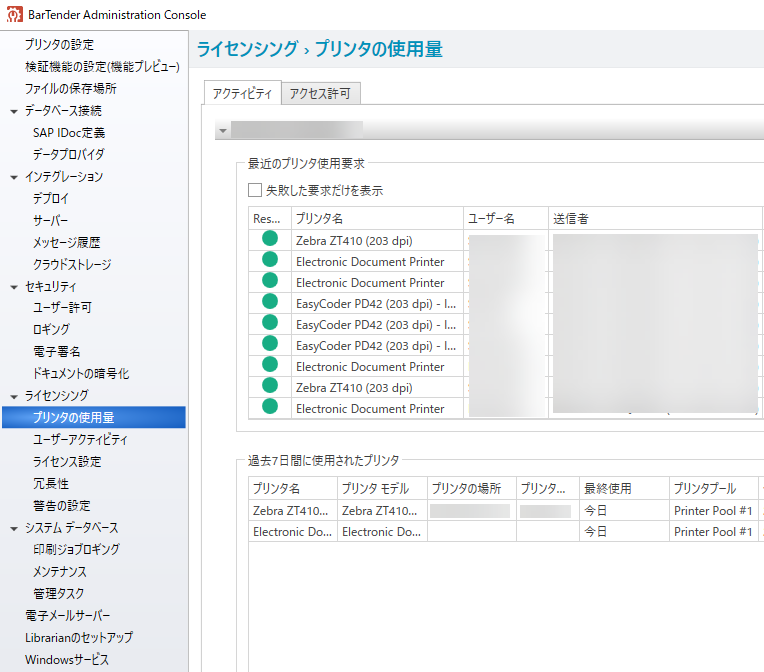The image size is (764, 672).
Task: Open Windowsサービス item
Action: (67, 659)
